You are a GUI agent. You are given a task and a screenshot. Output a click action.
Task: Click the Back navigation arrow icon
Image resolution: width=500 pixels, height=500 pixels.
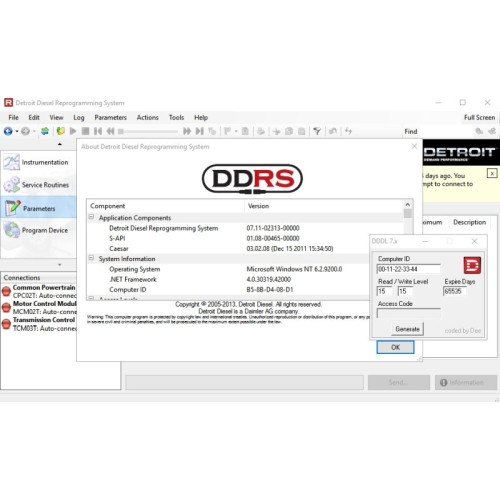pyautogui.click(x=8, y=131)
